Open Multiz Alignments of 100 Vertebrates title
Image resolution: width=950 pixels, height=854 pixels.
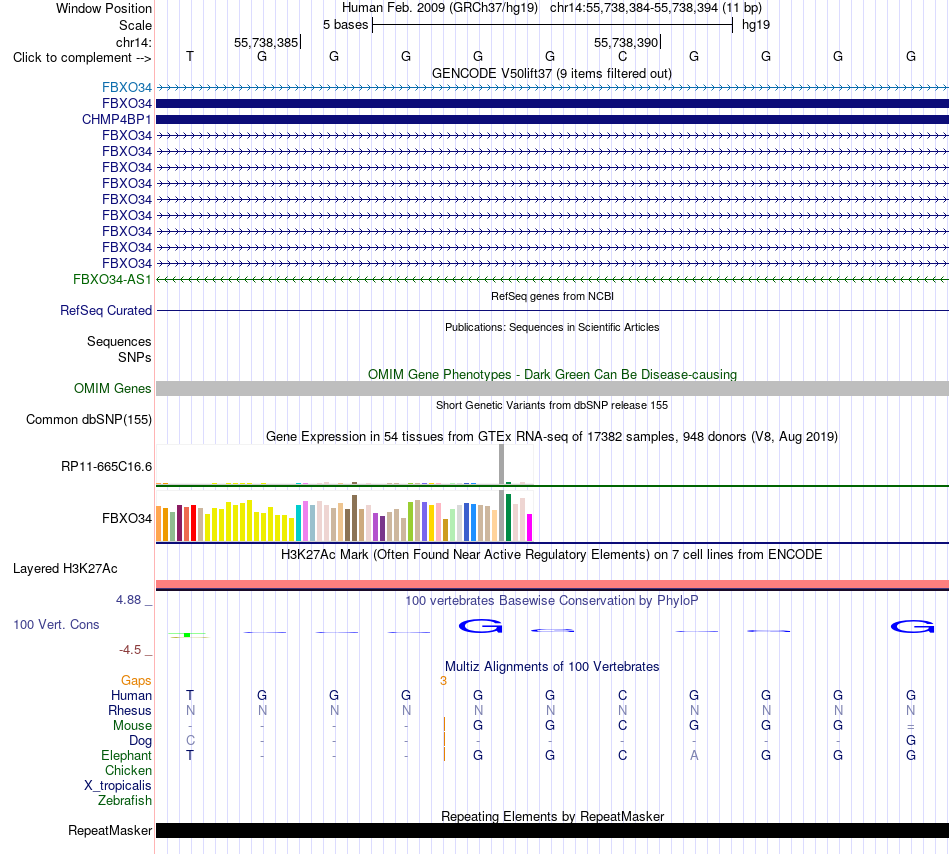pos(552,666)
